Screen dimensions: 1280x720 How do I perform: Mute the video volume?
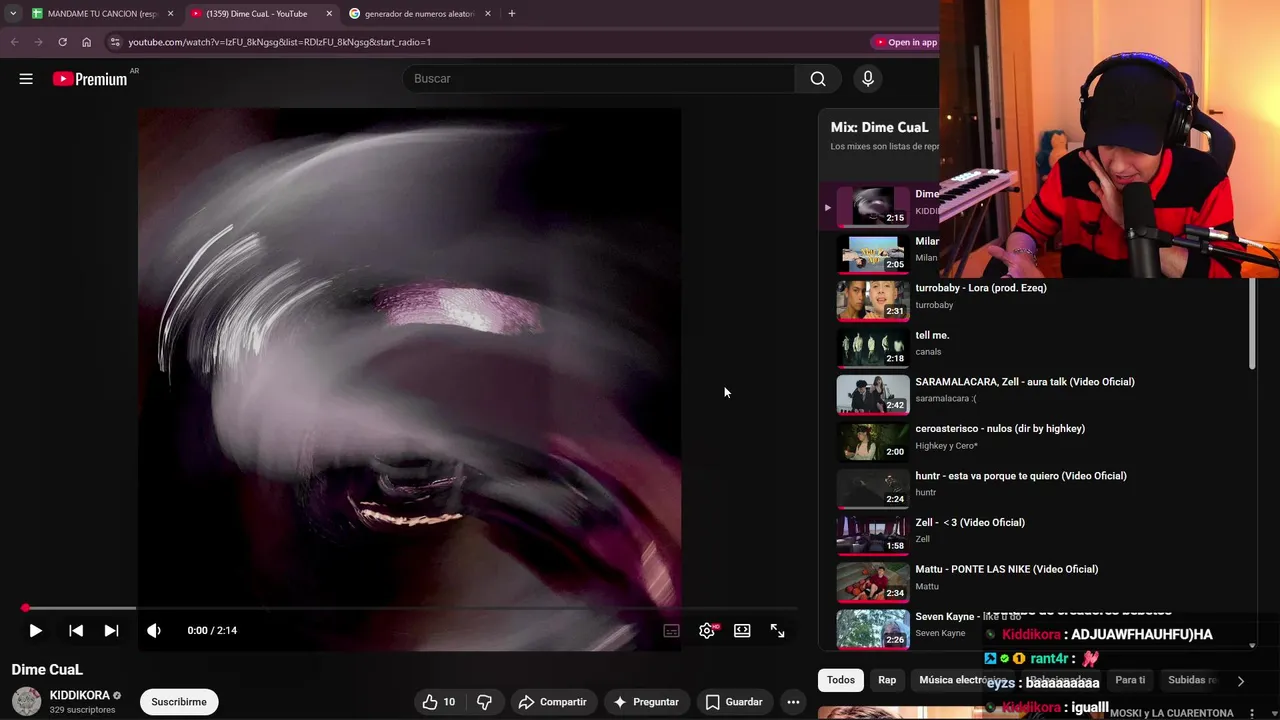(x=154, y=631)
